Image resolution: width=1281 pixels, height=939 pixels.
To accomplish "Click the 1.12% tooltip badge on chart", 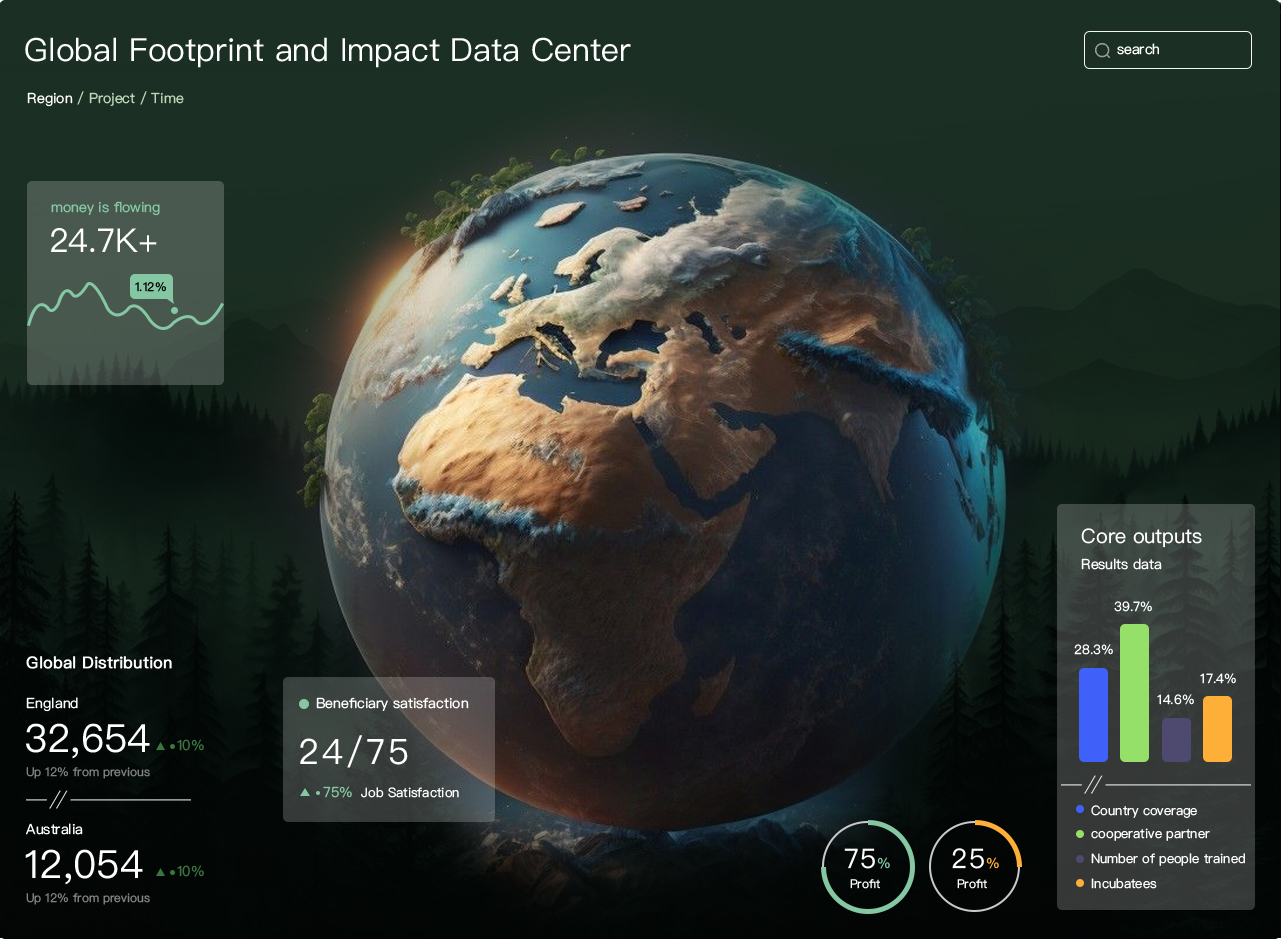I will (151, 287).
